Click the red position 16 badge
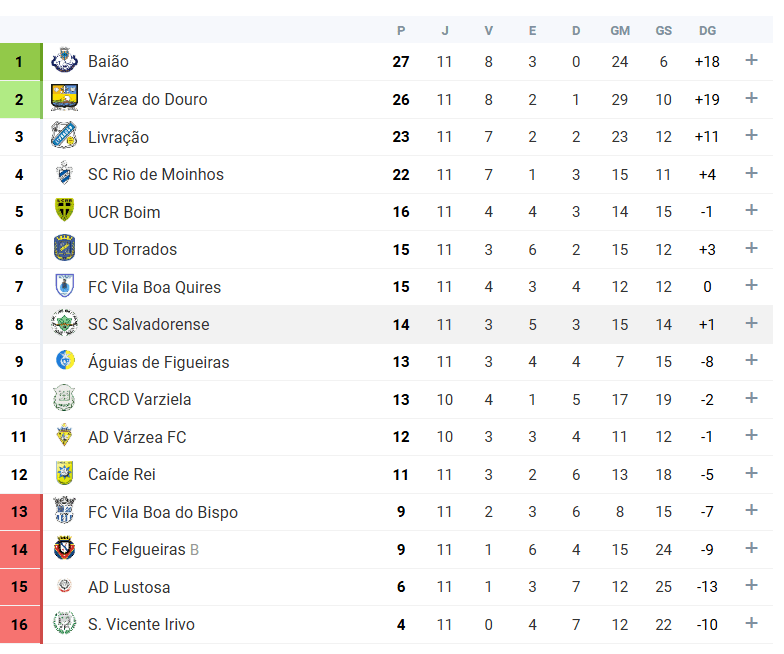This screenshot has width=784, height=654. point(19,624)
